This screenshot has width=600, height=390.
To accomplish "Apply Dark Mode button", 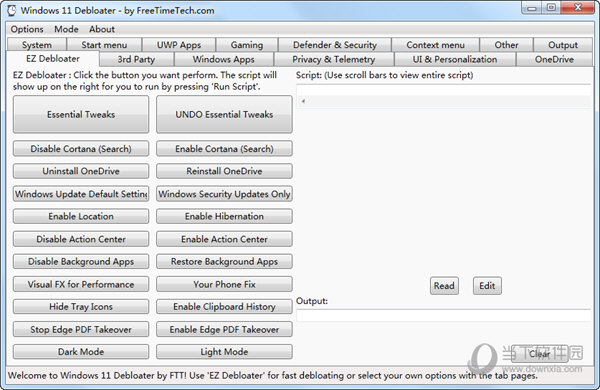I will pyautogui.click(x=81, y=352).
